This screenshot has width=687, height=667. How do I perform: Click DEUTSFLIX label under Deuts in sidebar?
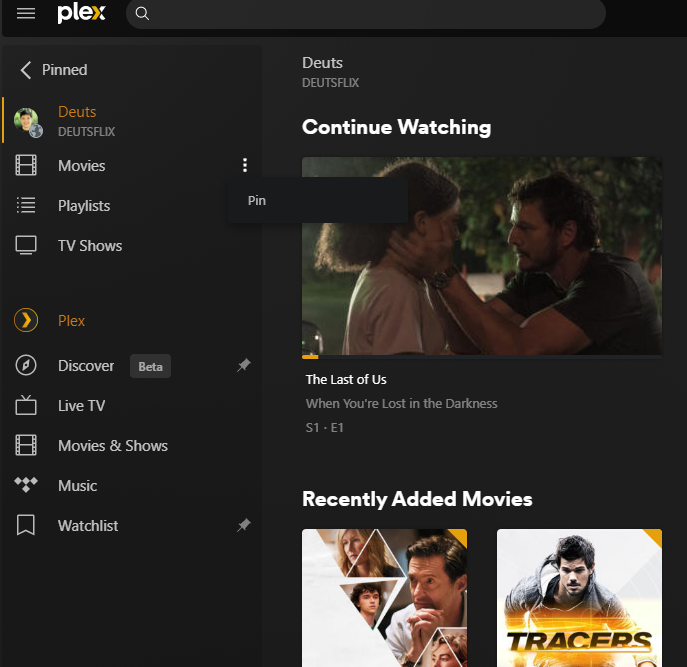86,131
